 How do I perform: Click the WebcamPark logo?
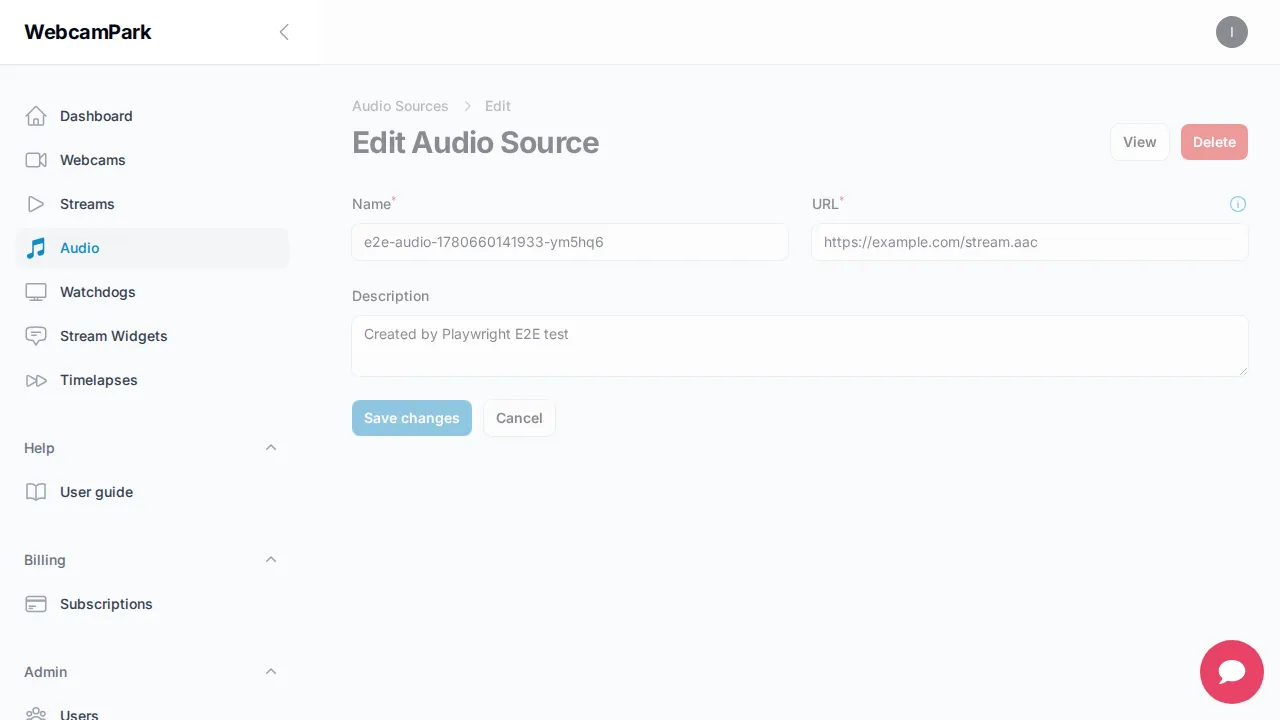tap(88, 32)
